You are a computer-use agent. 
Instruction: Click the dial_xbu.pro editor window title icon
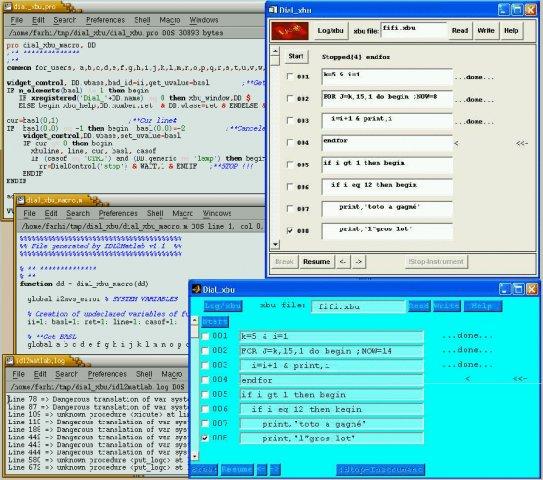coord(8,7)
